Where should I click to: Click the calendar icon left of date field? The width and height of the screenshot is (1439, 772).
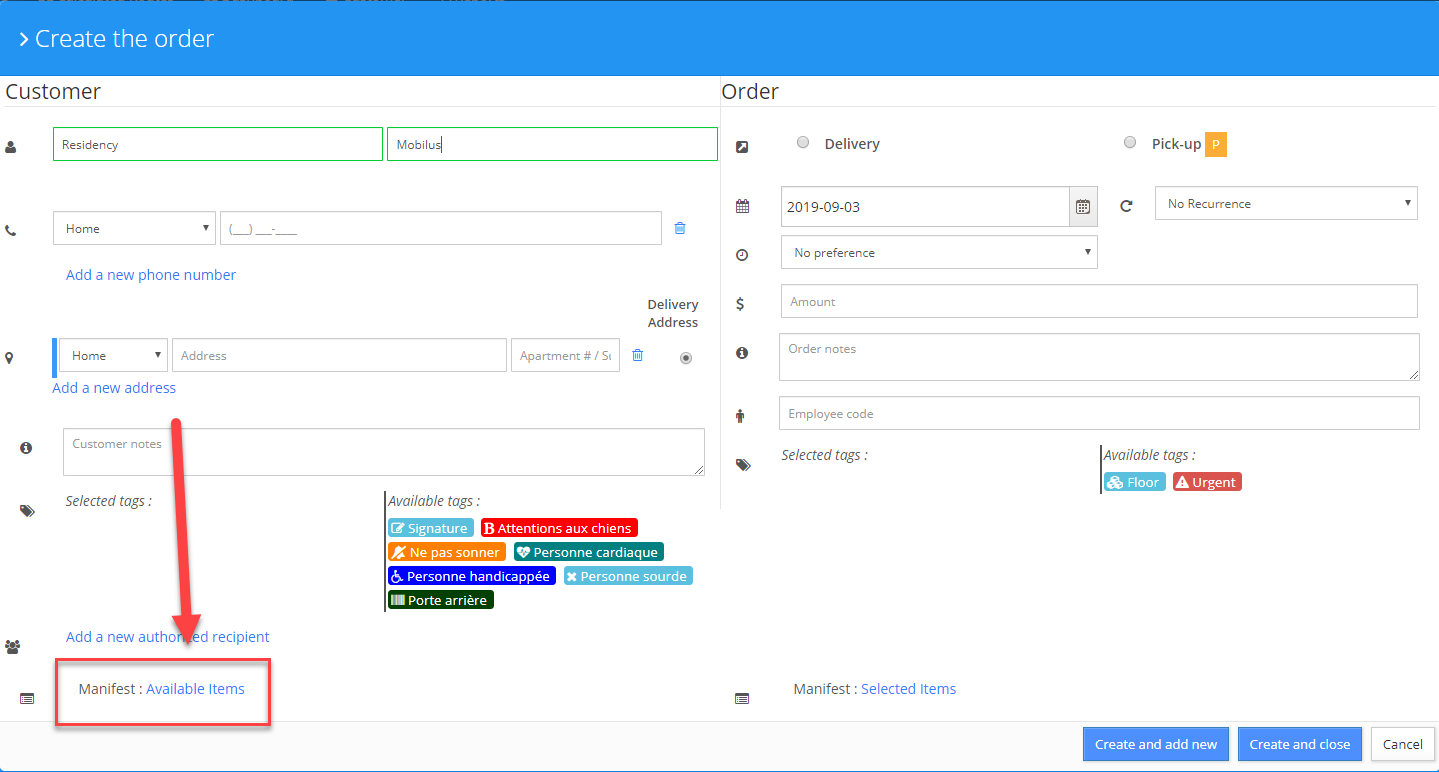tap(742, 206)
